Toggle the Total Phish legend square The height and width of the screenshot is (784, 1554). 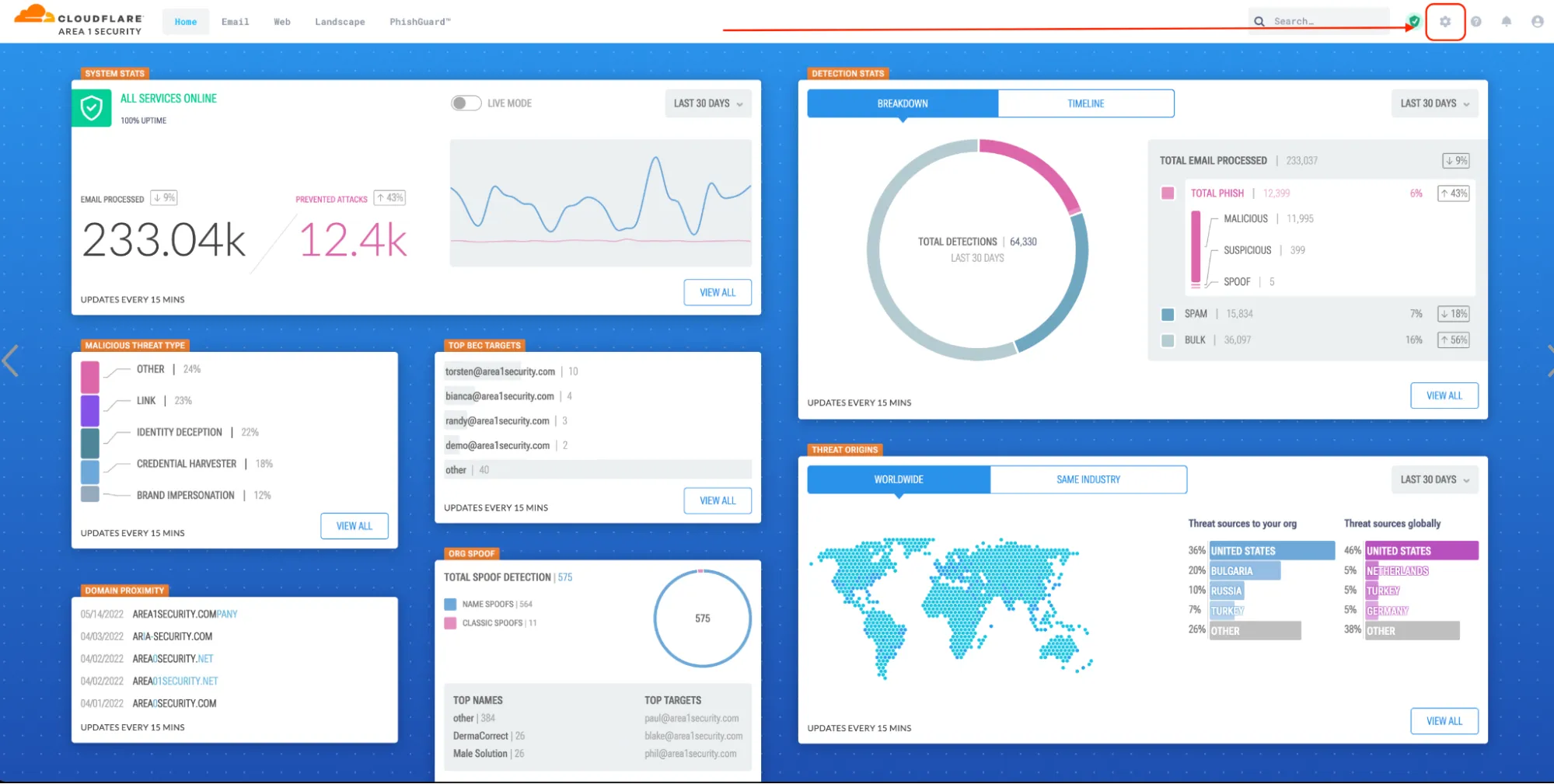coord(1168,193)
